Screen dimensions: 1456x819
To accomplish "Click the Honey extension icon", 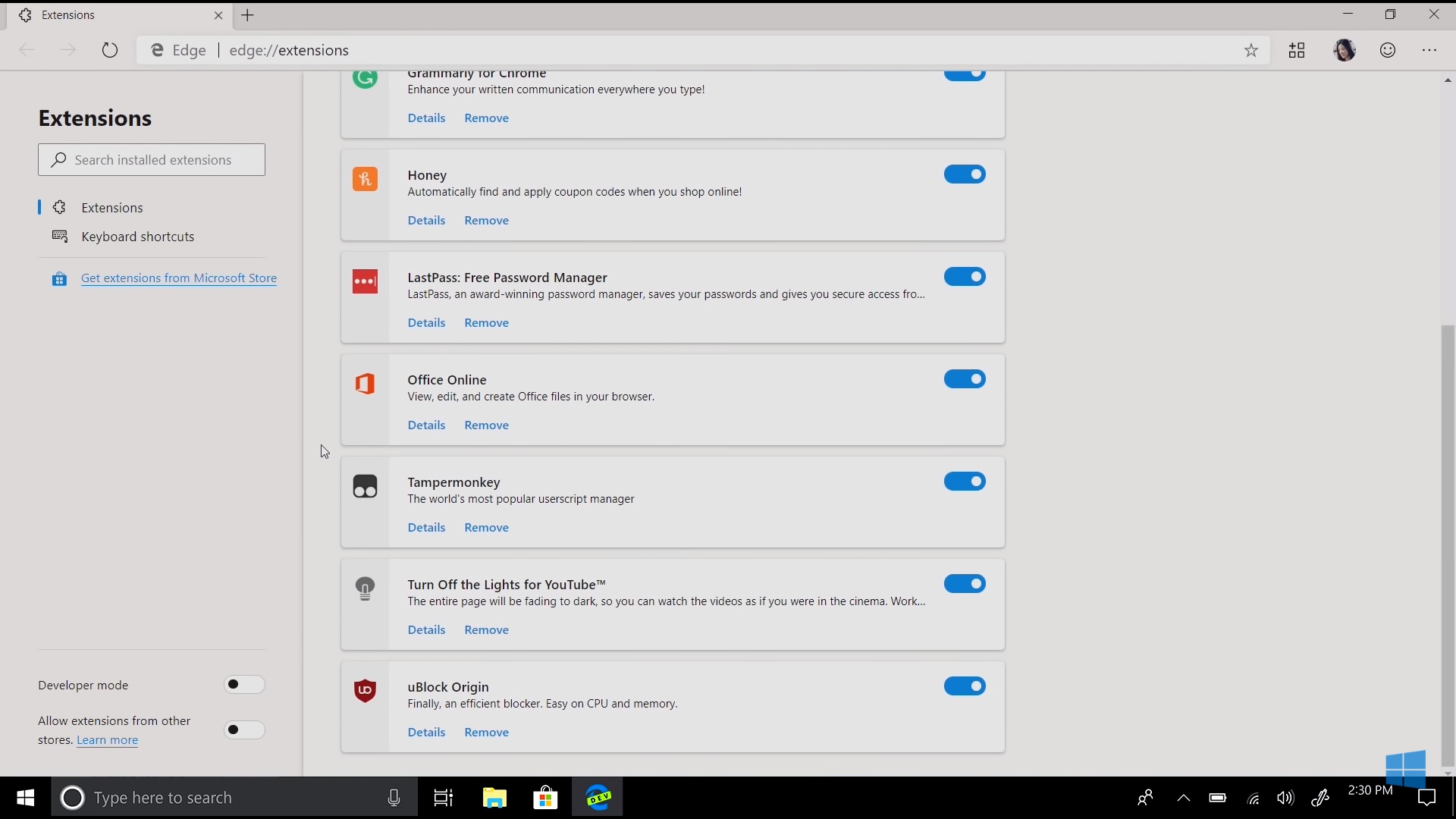I will tap(365, 179).
